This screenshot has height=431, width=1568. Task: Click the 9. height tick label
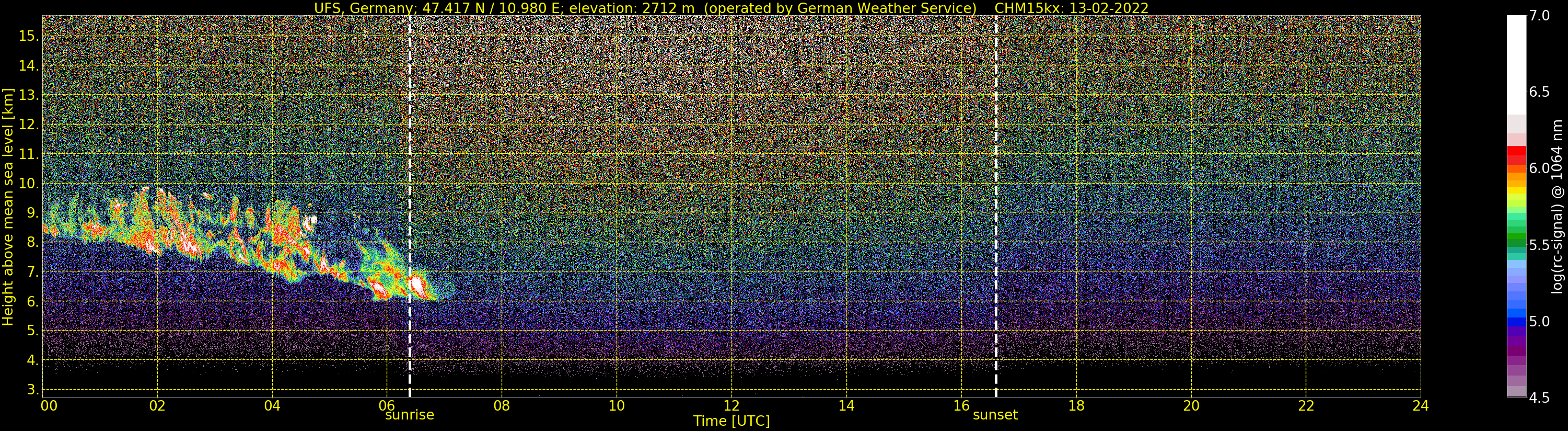pos(32,213)
